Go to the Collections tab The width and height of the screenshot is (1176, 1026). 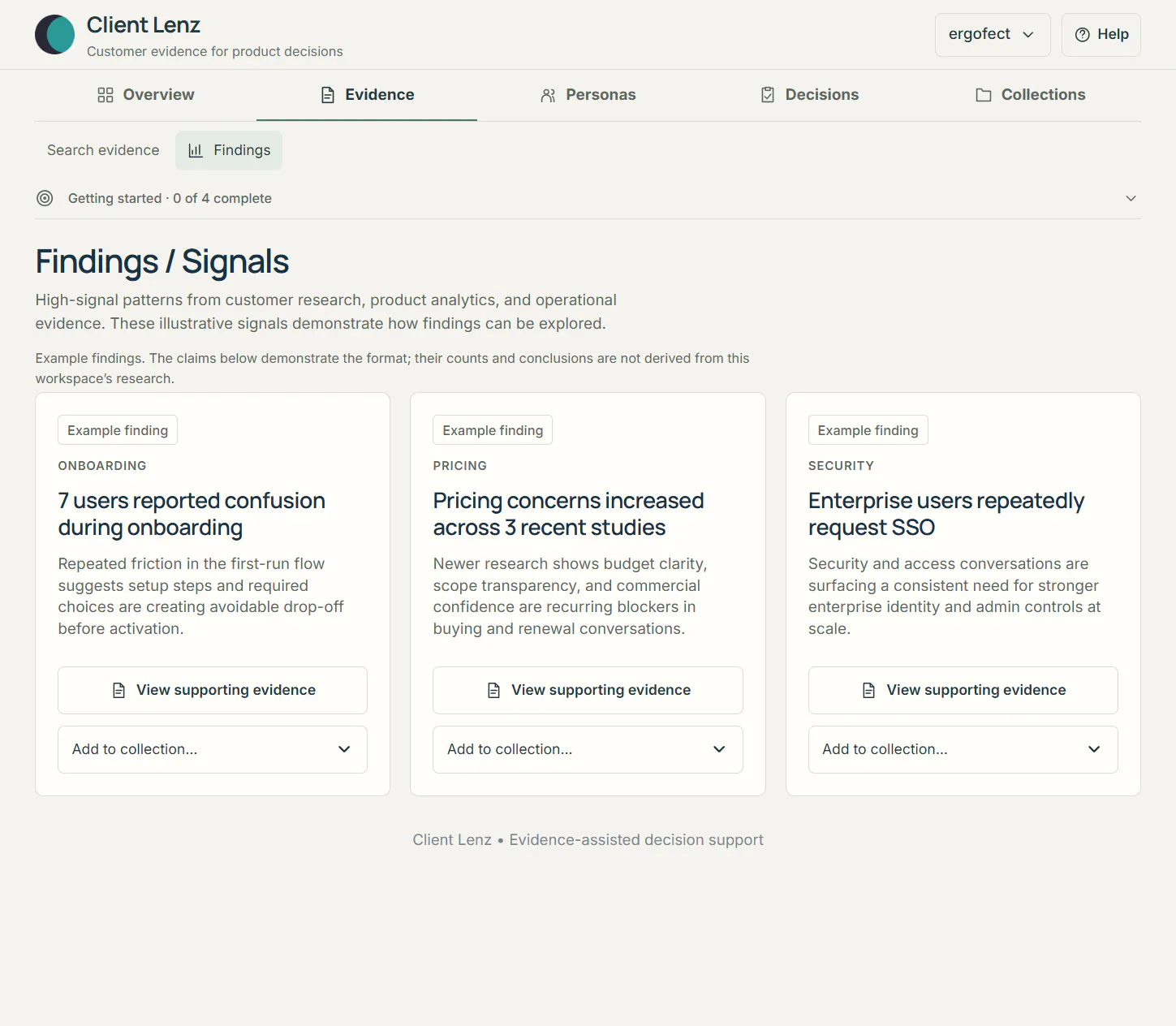click(1030, 95)
